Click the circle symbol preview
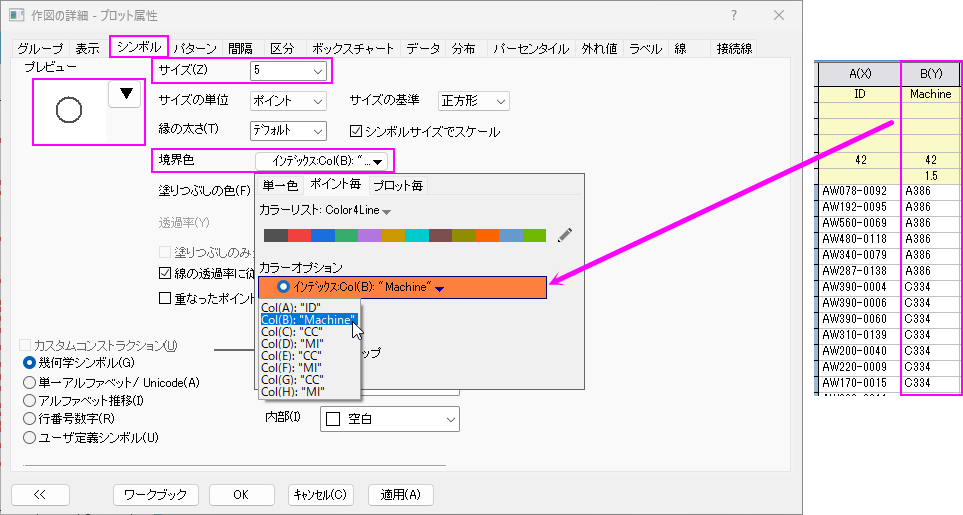 click(x=69, y=110)
